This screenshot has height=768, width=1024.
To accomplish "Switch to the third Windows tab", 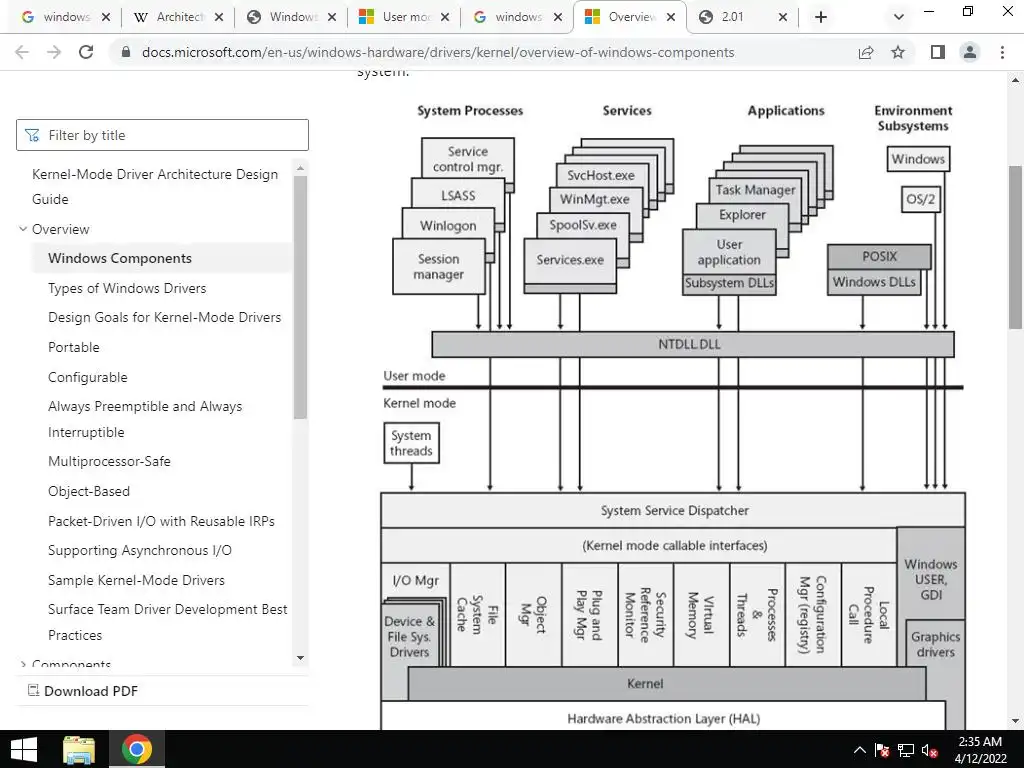I will [x=283, y=17].
